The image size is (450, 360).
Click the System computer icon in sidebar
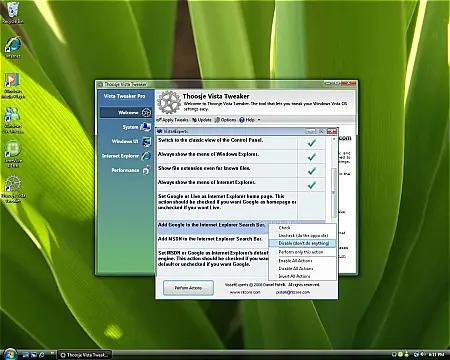click(x=146, y=127)
